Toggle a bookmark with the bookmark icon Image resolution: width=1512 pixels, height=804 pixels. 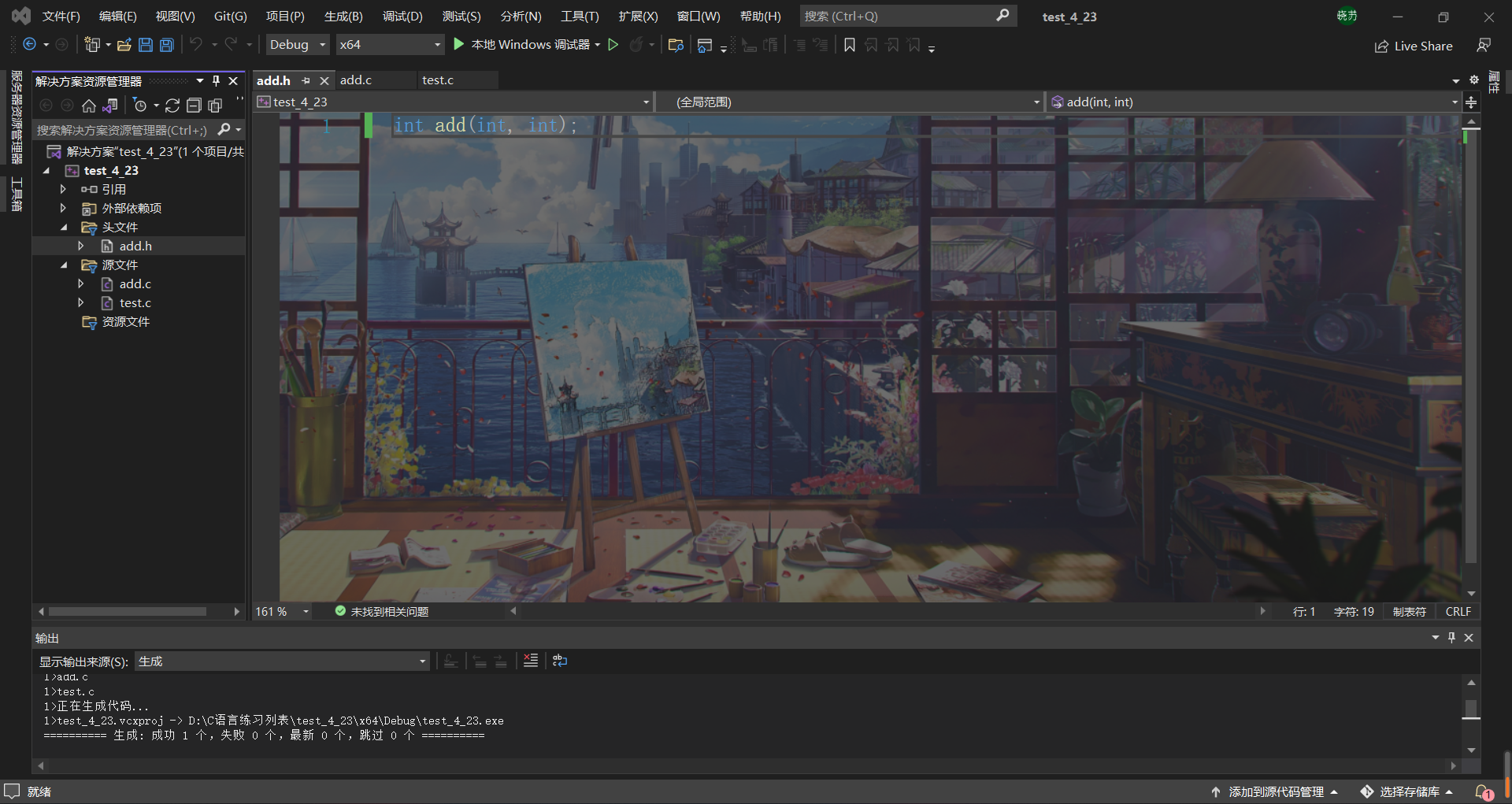(x=850, y=45)
